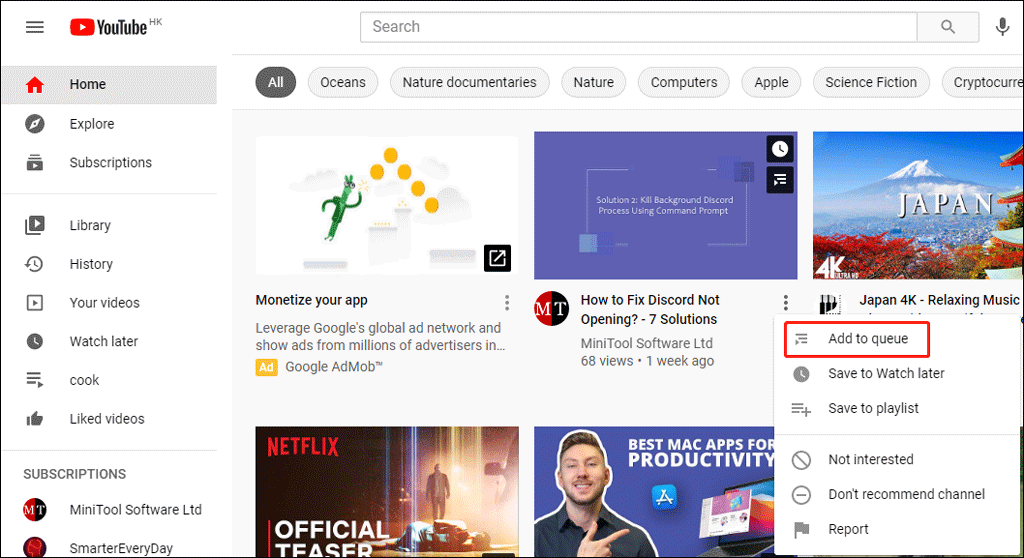
Task: Open Google AdMob advertiser link
Action: (x=334, y=367)
